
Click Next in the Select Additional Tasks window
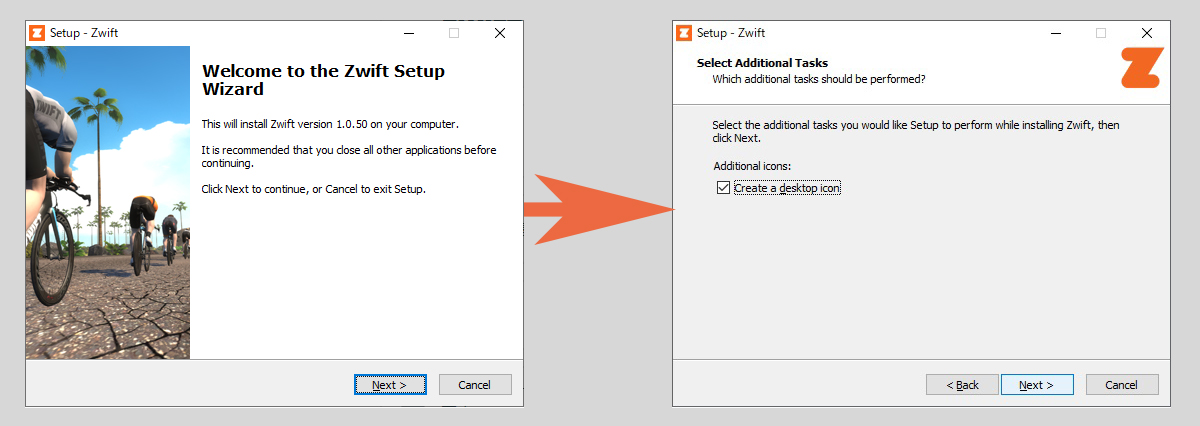point(1037,385)
